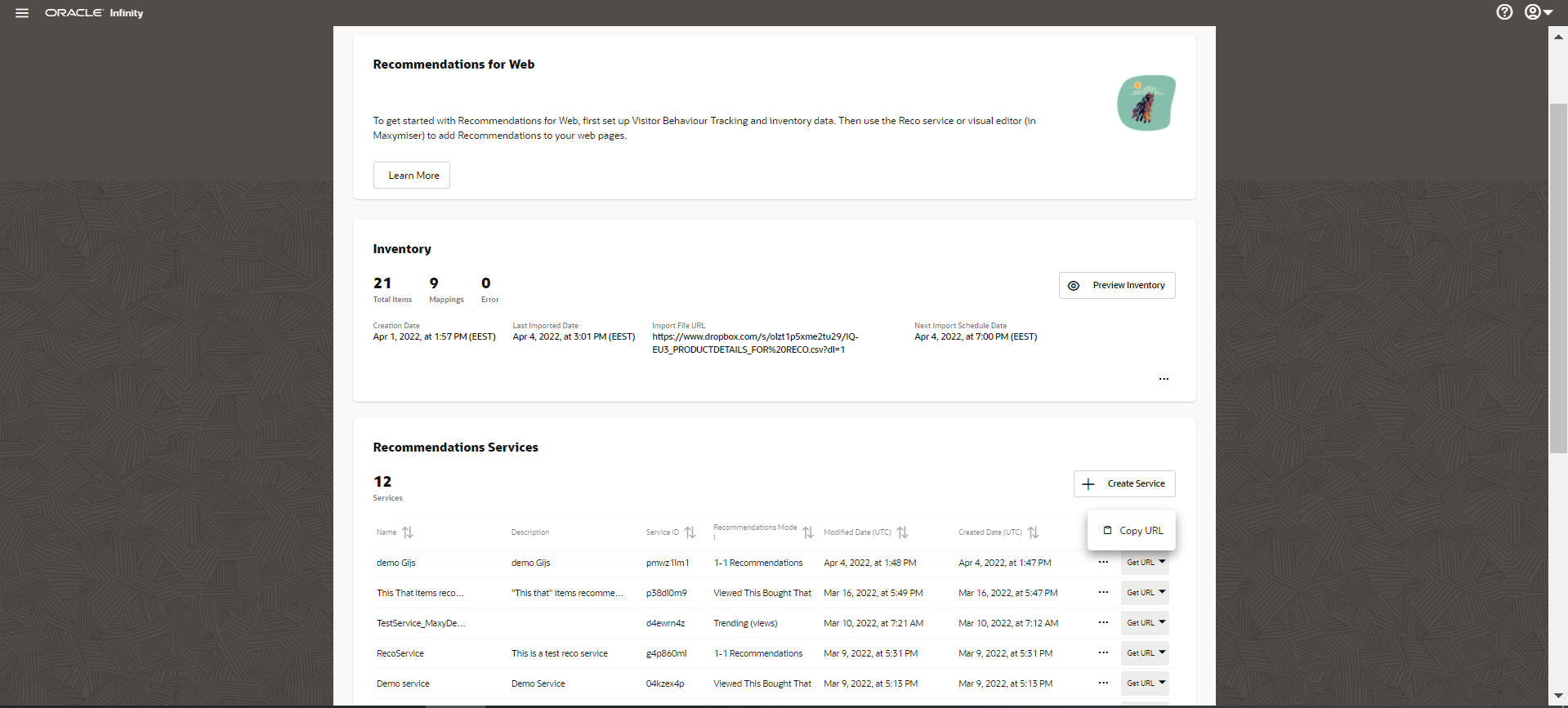Open the TestService_MaxyDe service

pyautogui.click(x=421, y=623)
